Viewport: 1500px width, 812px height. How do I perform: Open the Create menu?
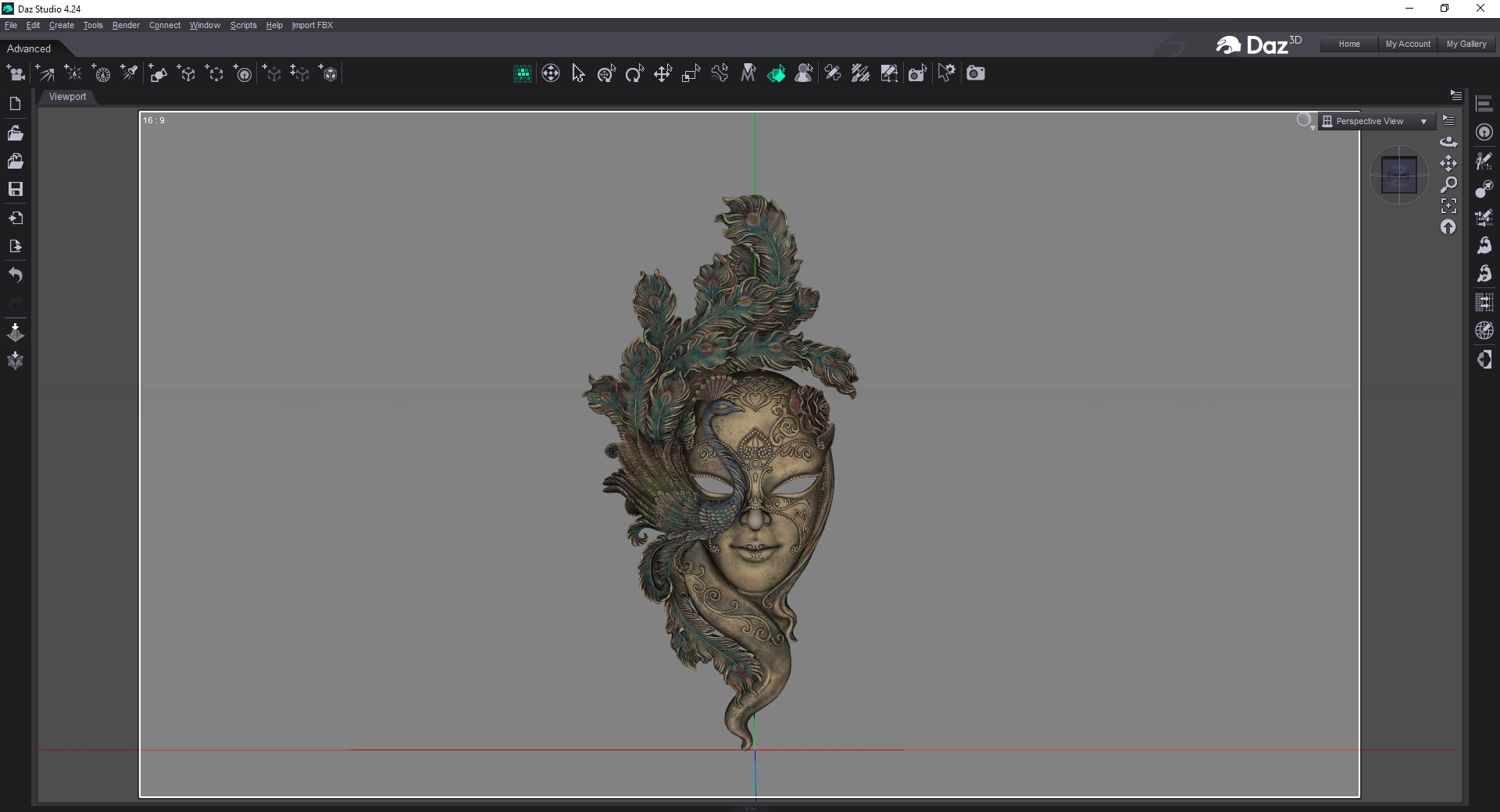point(62,25)
